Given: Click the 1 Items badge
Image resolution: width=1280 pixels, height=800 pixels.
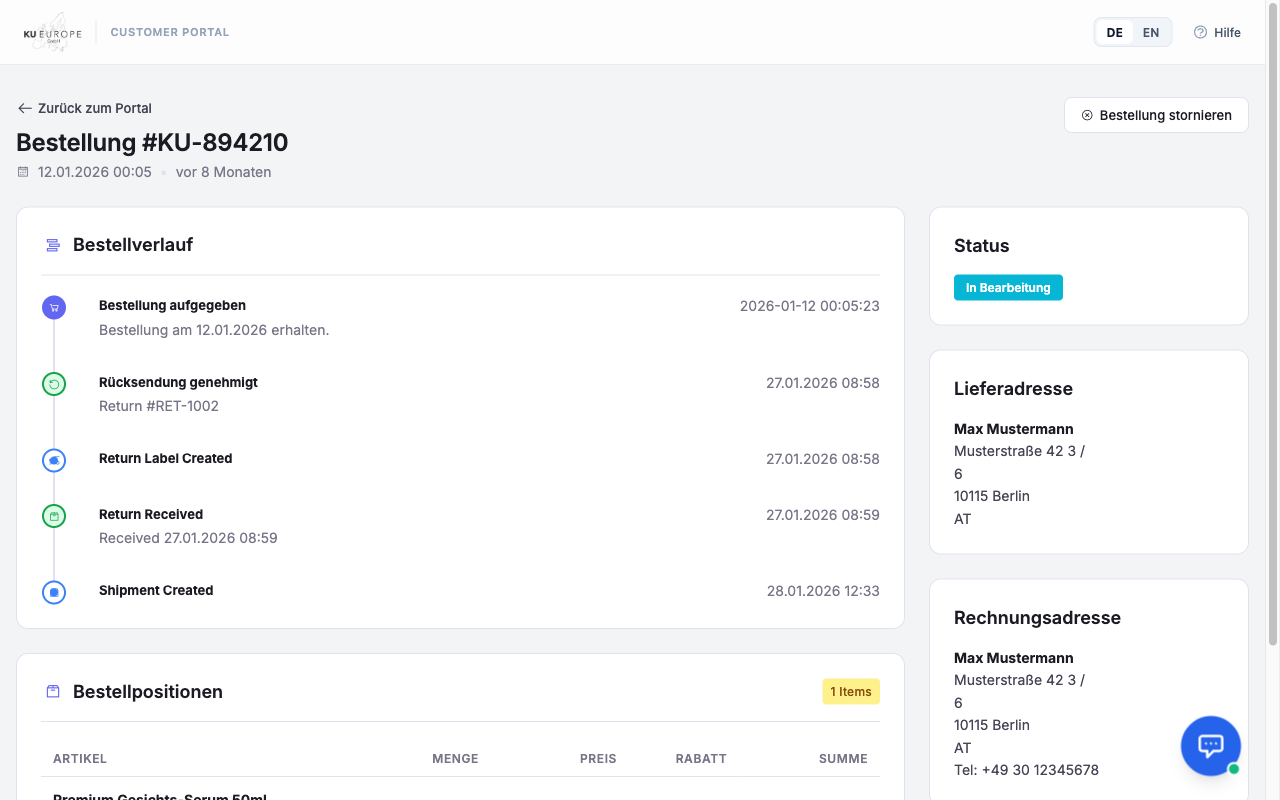Looking at the screenshot, I should 851,691.
